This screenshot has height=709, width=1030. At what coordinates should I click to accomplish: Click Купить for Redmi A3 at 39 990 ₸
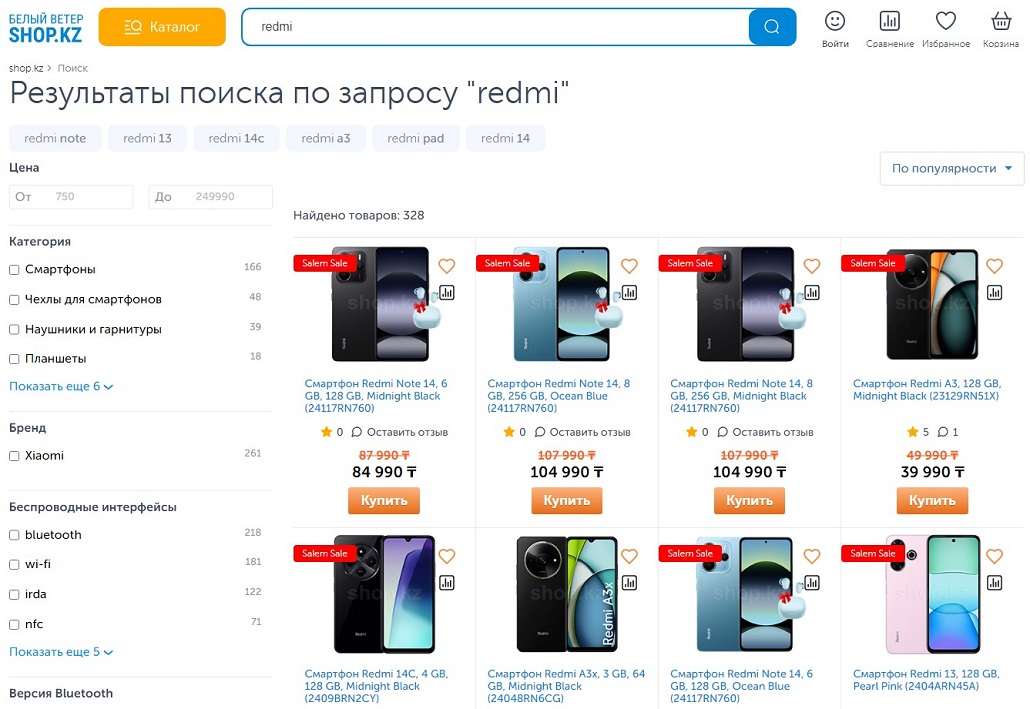(x=932, y=500)
